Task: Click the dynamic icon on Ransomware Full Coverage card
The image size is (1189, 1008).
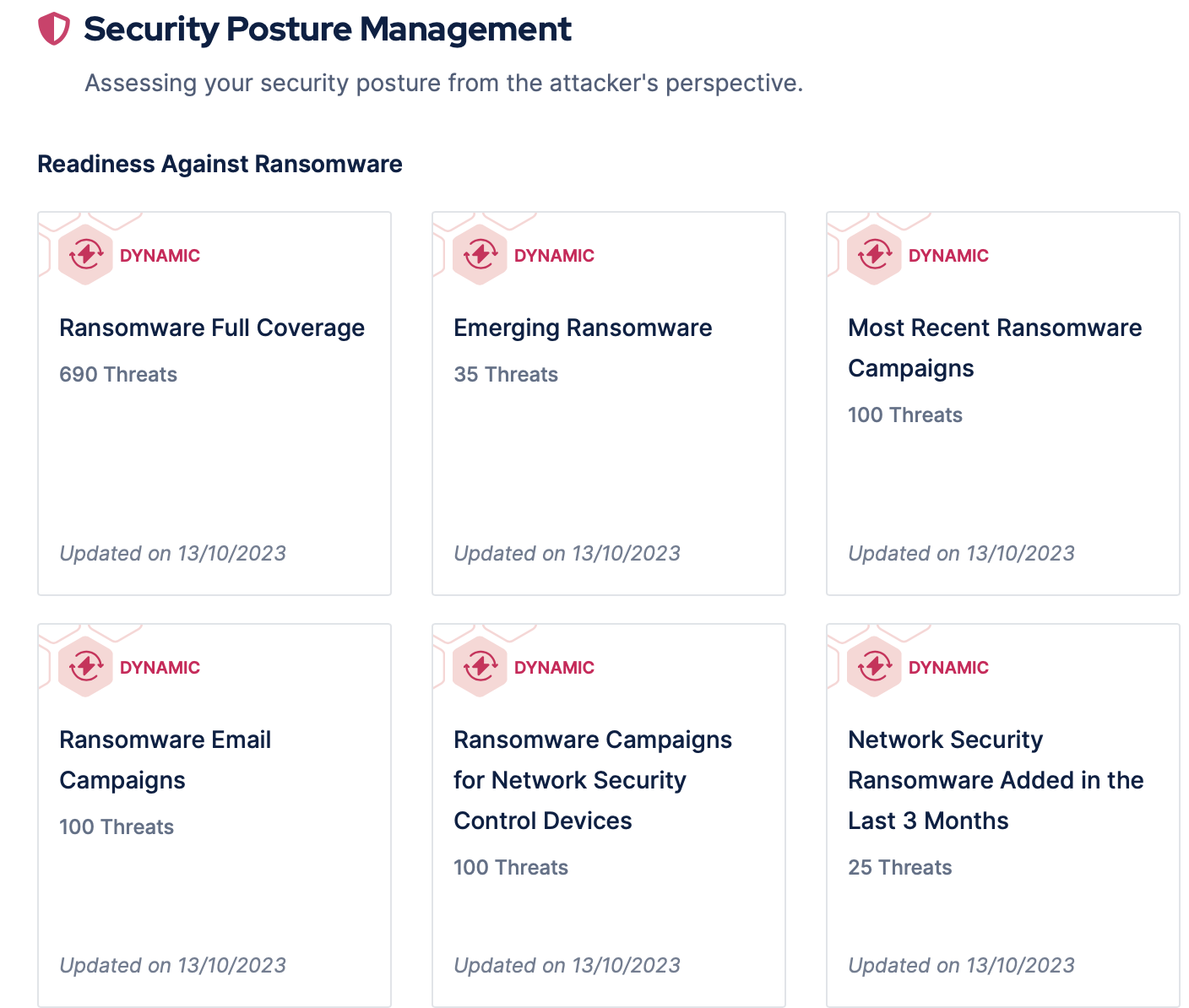Action: point(85,255)
